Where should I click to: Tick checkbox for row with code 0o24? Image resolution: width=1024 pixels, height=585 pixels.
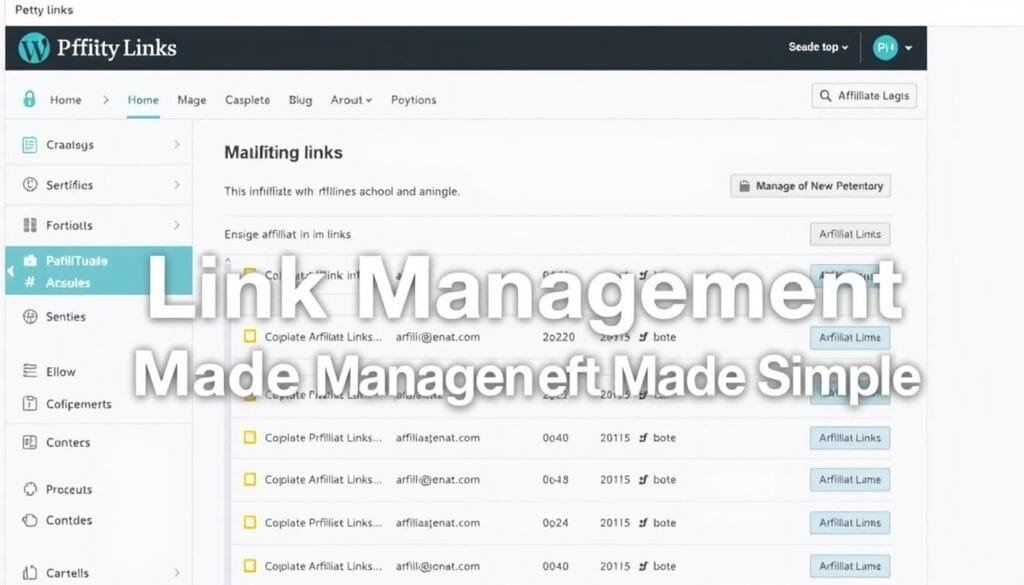tap(249, 522)
